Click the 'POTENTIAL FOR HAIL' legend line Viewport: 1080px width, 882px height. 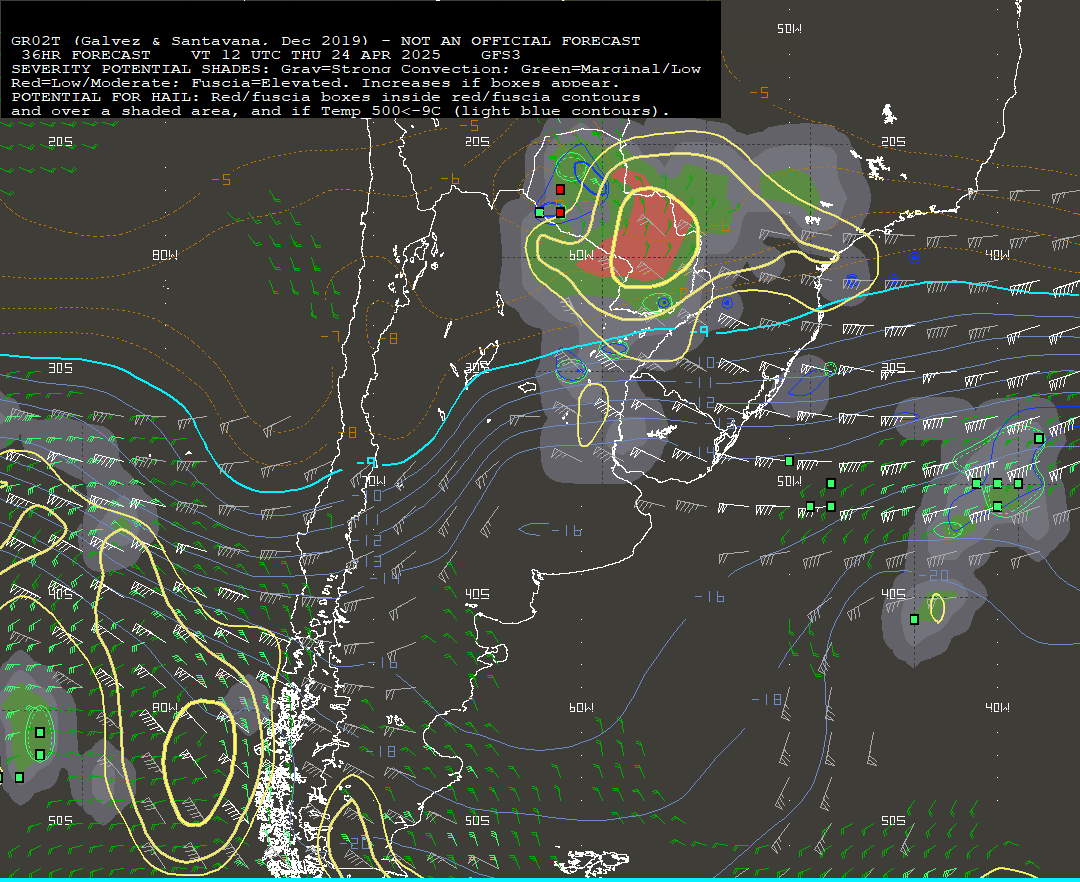pyautogui.click(x=326, y=97)
